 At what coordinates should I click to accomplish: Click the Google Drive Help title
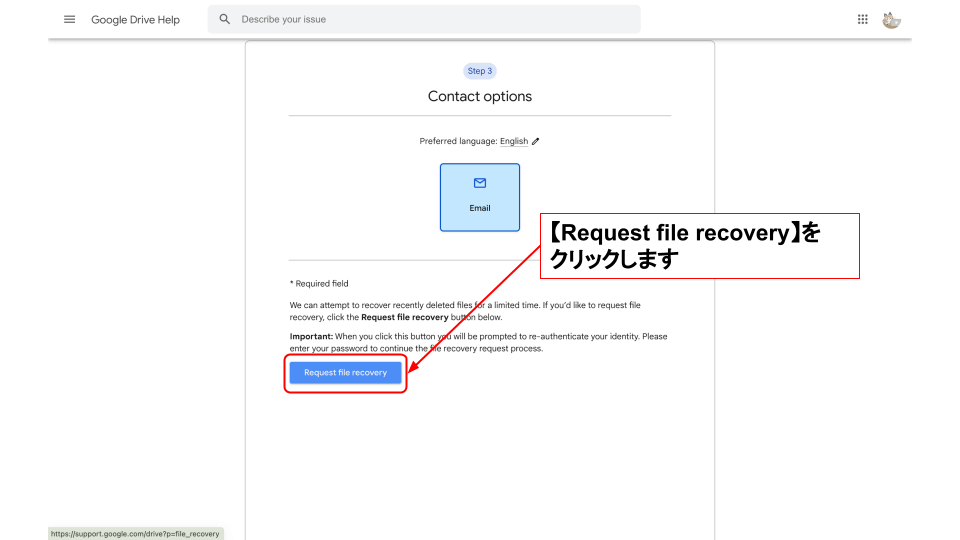(135, 19)
